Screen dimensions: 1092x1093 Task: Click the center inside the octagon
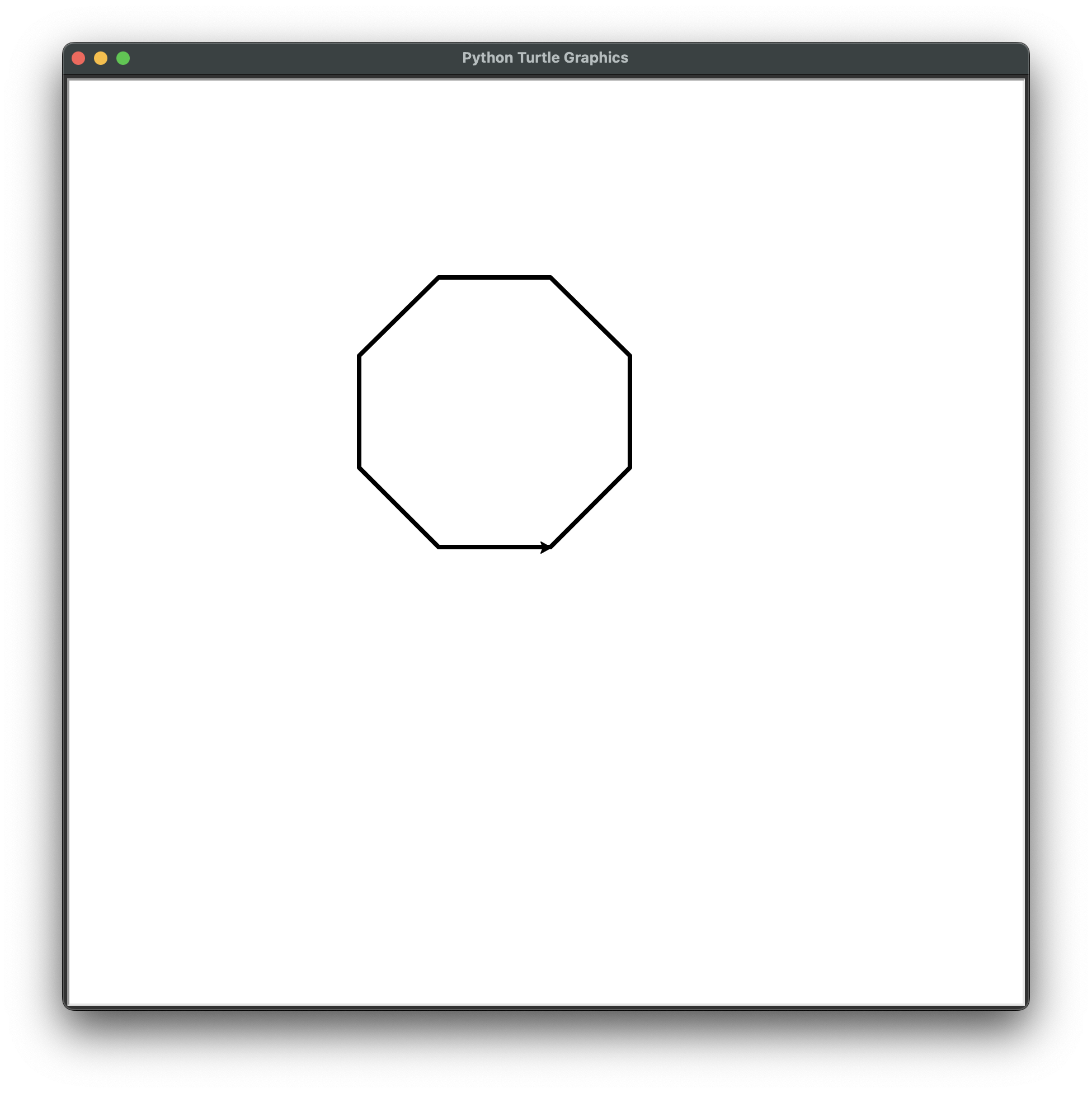point(495,412)
